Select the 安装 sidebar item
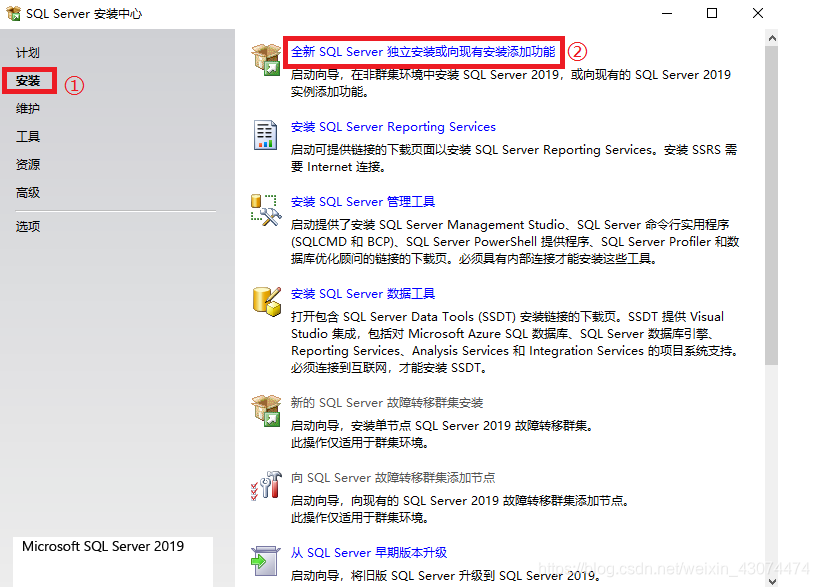 (28, 81)
